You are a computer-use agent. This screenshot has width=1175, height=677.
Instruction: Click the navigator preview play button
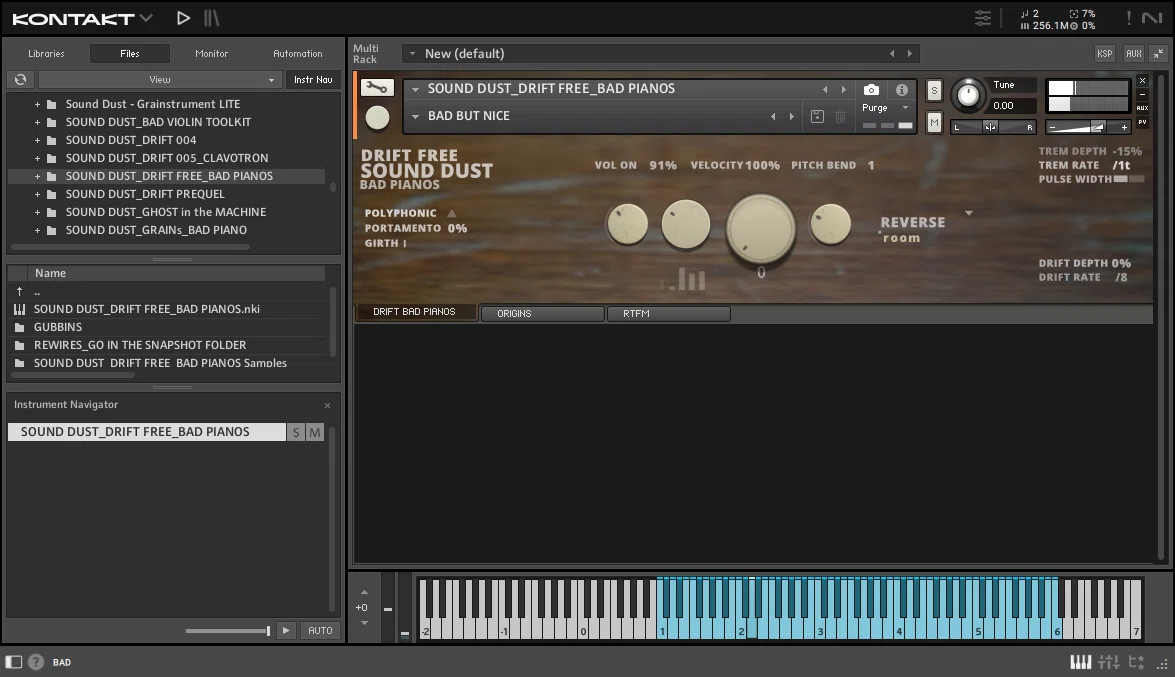pos(286,631)
